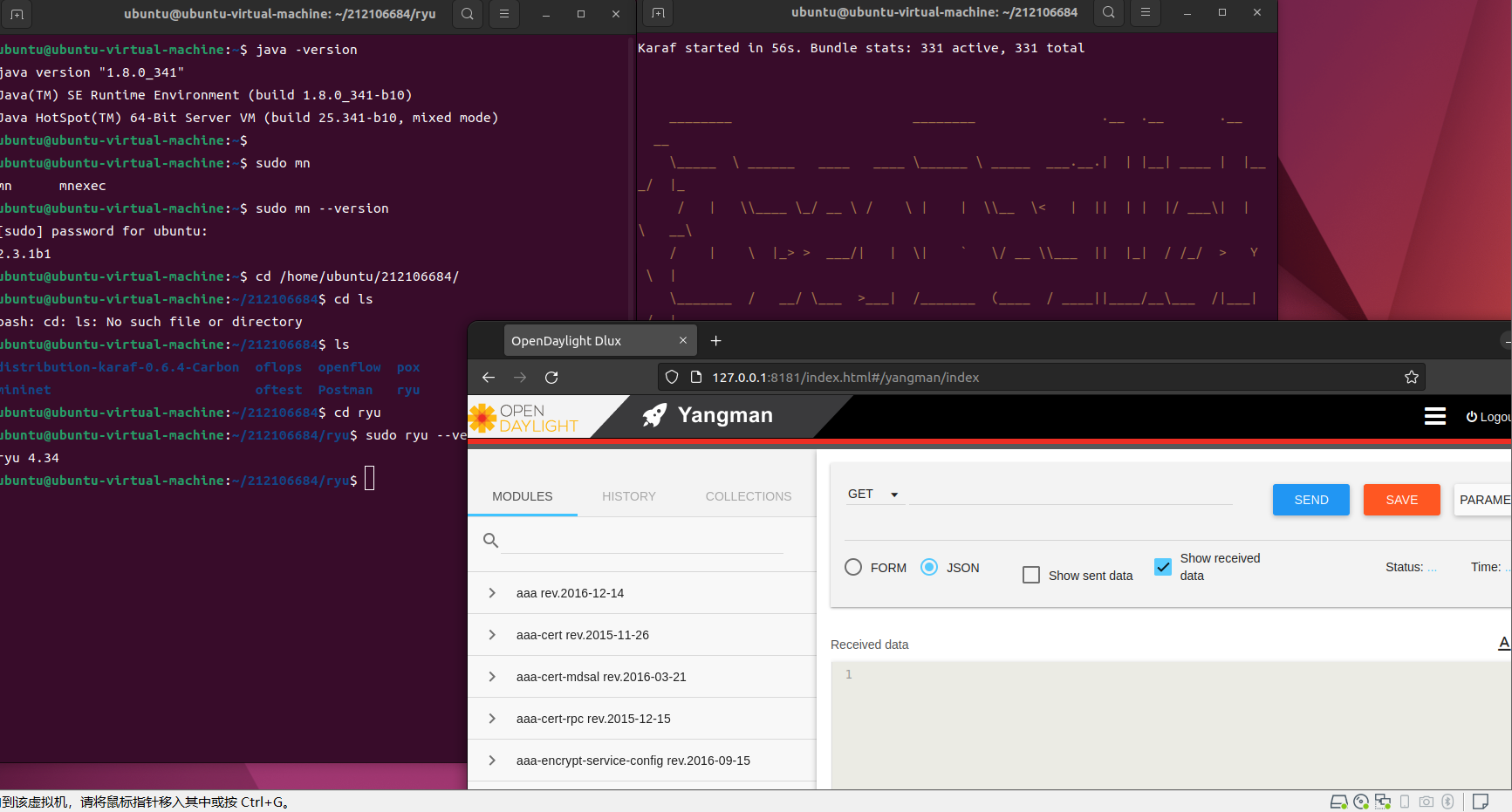Enable Show sent data checkbox

point(1031,575)
